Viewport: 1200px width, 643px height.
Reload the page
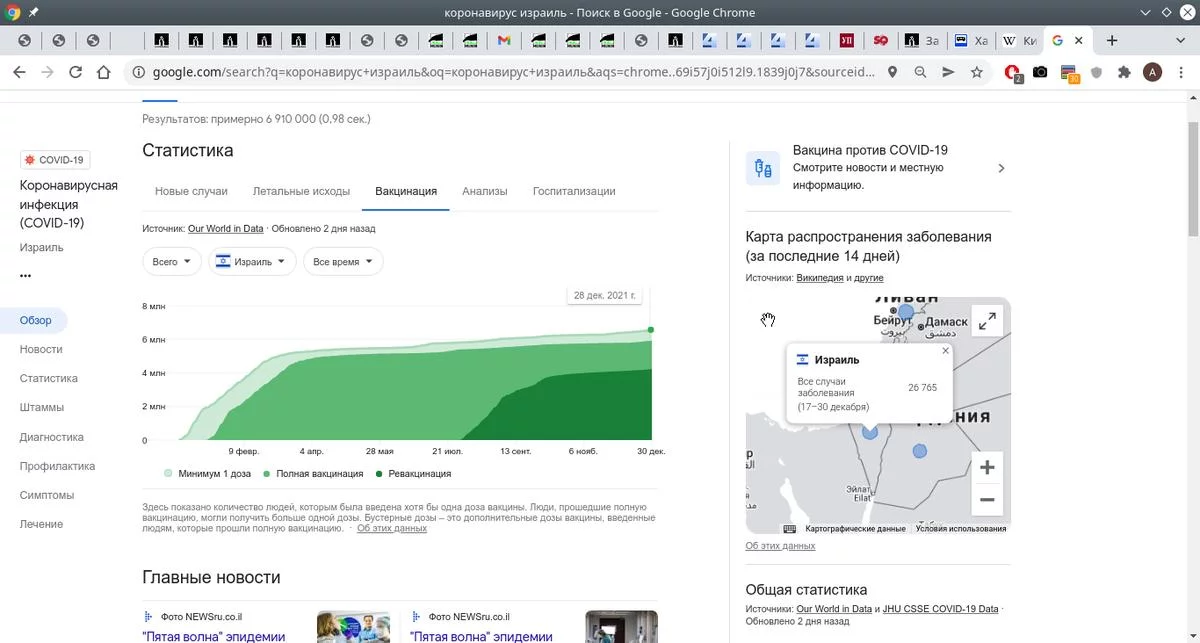pos(75,72)
